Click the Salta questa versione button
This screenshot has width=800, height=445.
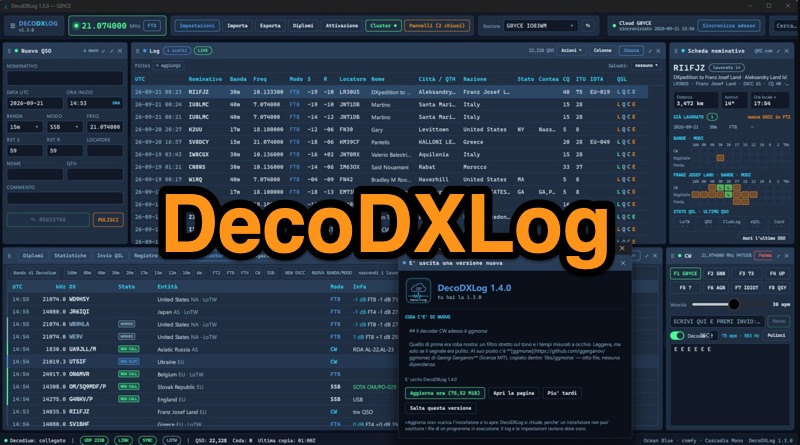(x=440, y=408)
